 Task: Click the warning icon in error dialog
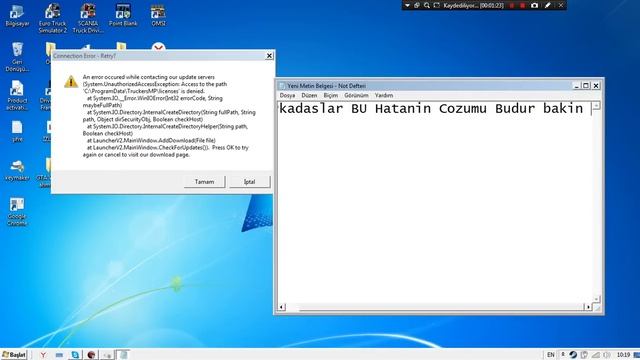click(71, 82)
